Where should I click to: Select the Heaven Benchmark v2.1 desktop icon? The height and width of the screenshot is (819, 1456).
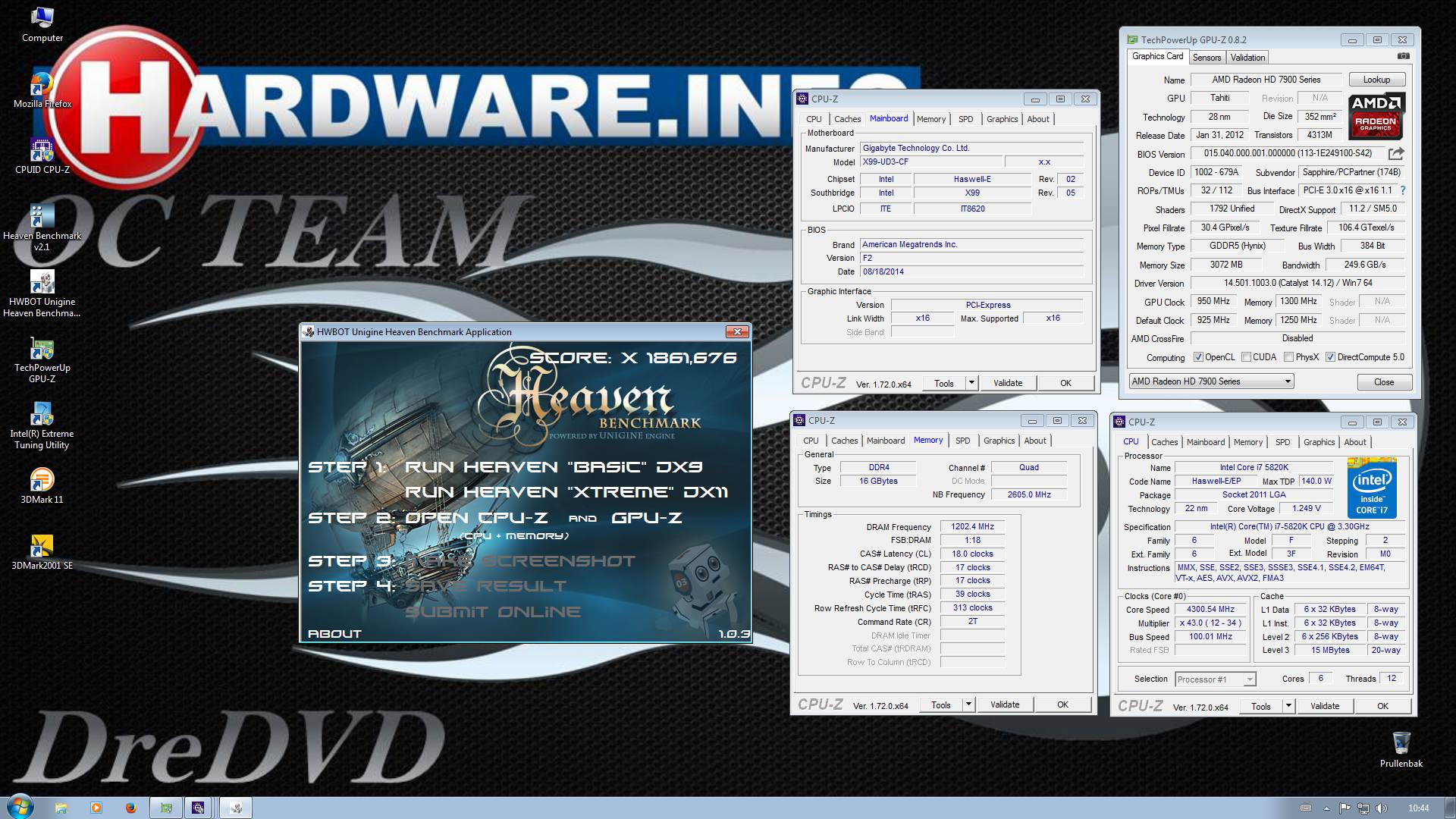tap(42, 227)
